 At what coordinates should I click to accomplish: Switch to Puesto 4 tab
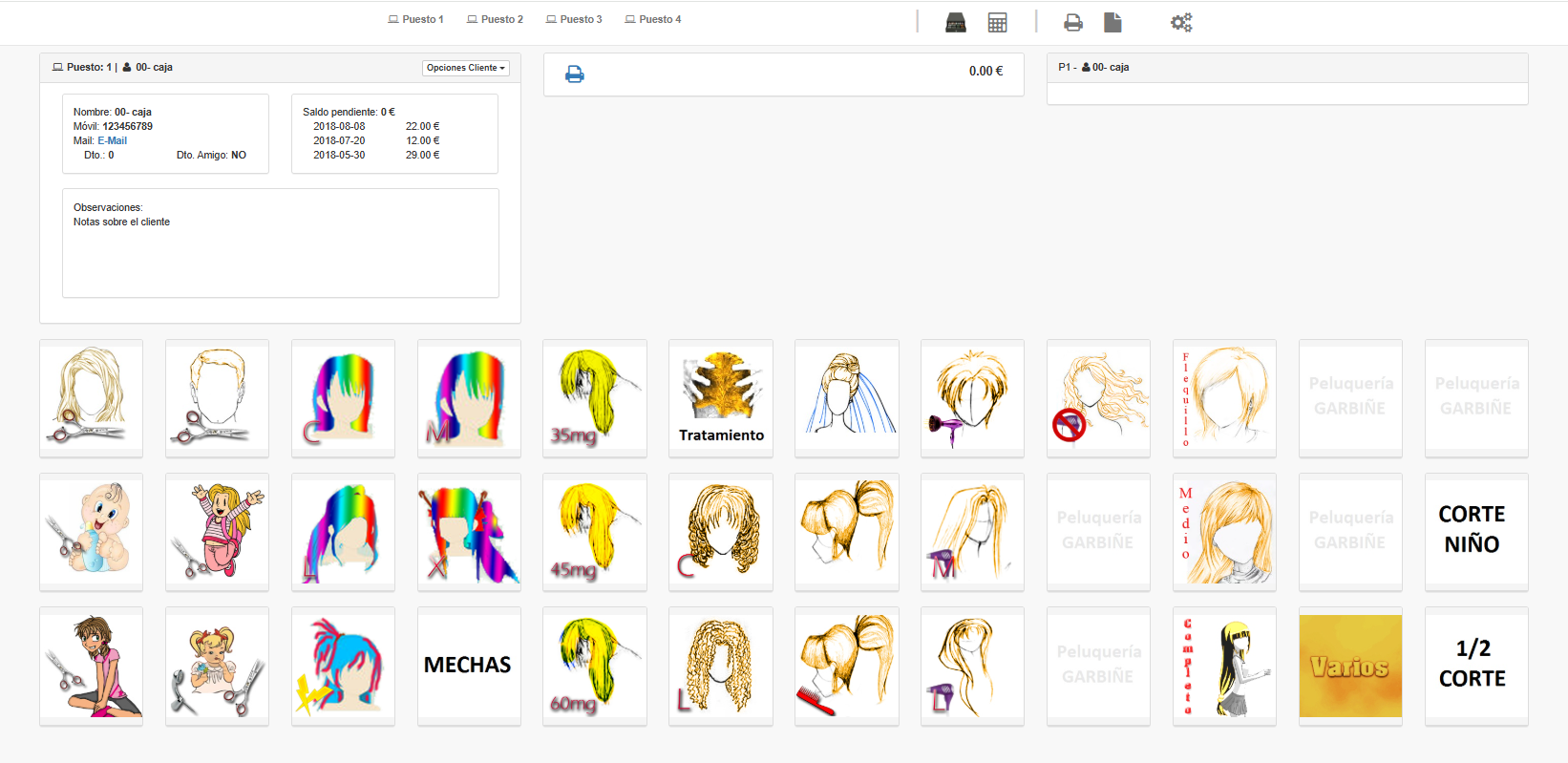click(653, 19)
